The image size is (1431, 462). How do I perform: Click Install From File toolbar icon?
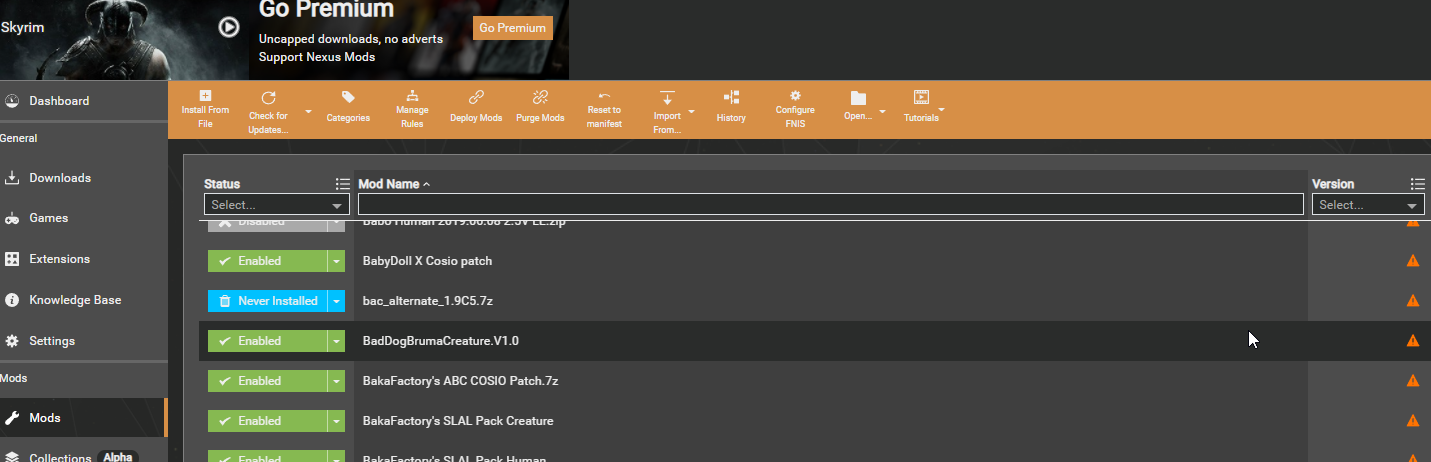205,96
